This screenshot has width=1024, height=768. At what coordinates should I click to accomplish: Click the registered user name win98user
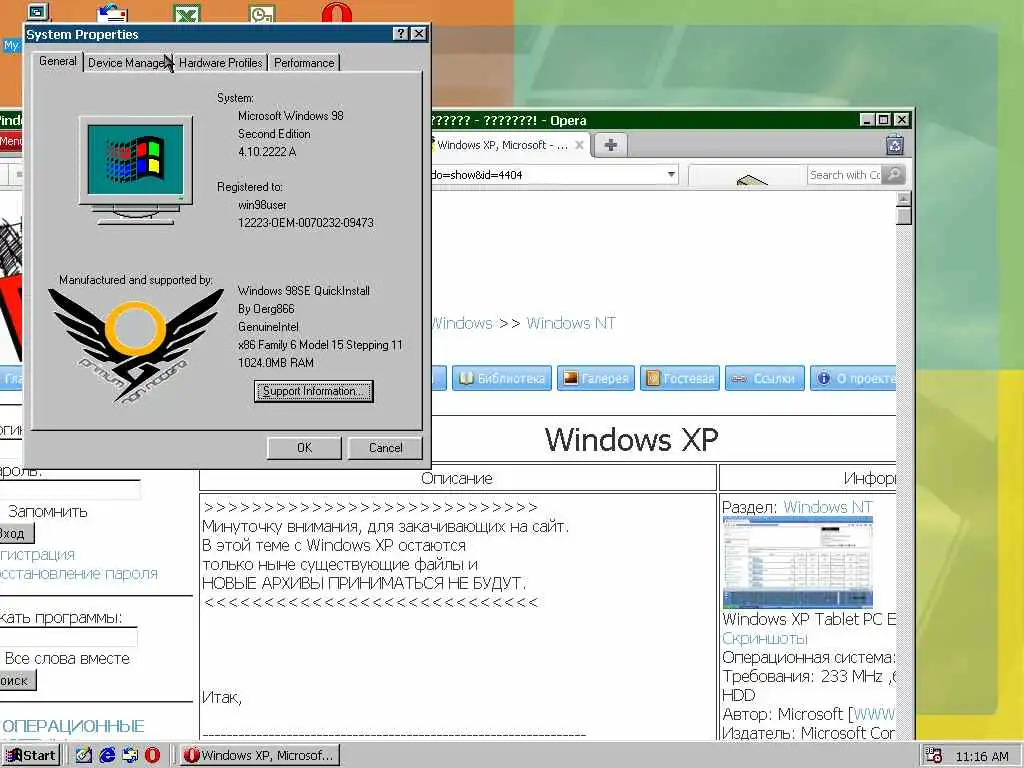coord(263,204)
